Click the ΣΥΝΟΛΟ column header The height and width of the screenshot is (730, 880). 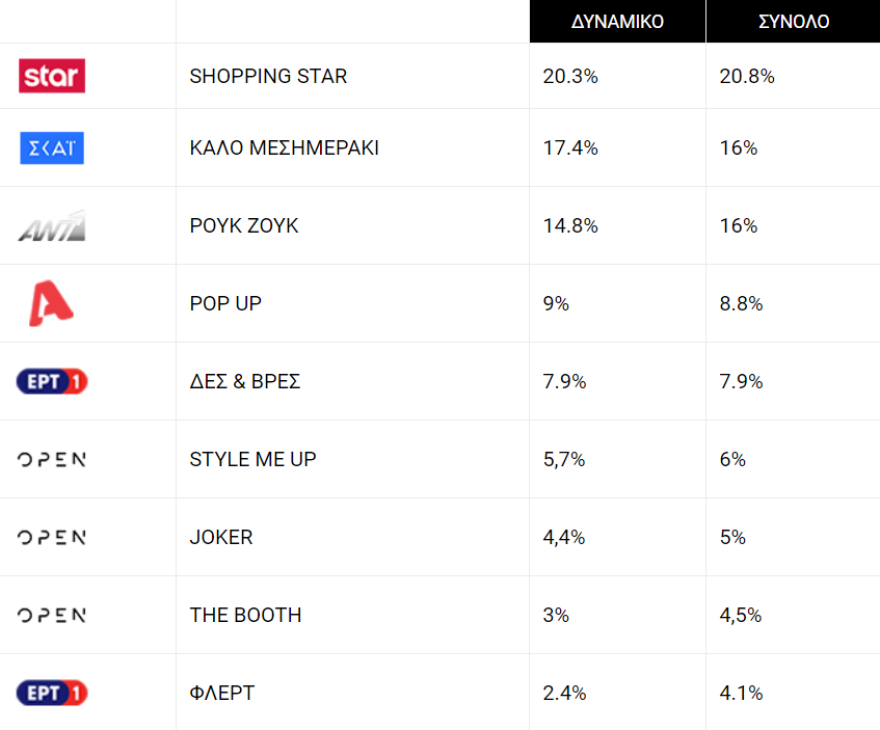point(793,22)
